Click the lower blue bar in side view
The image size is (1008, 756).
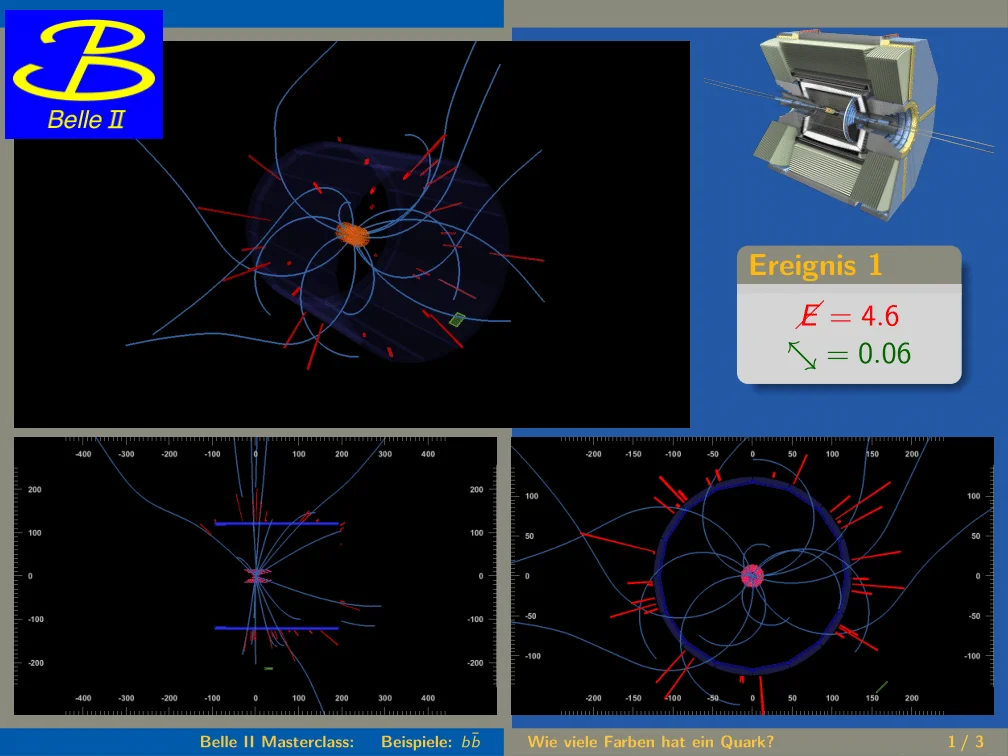point(277,628)
